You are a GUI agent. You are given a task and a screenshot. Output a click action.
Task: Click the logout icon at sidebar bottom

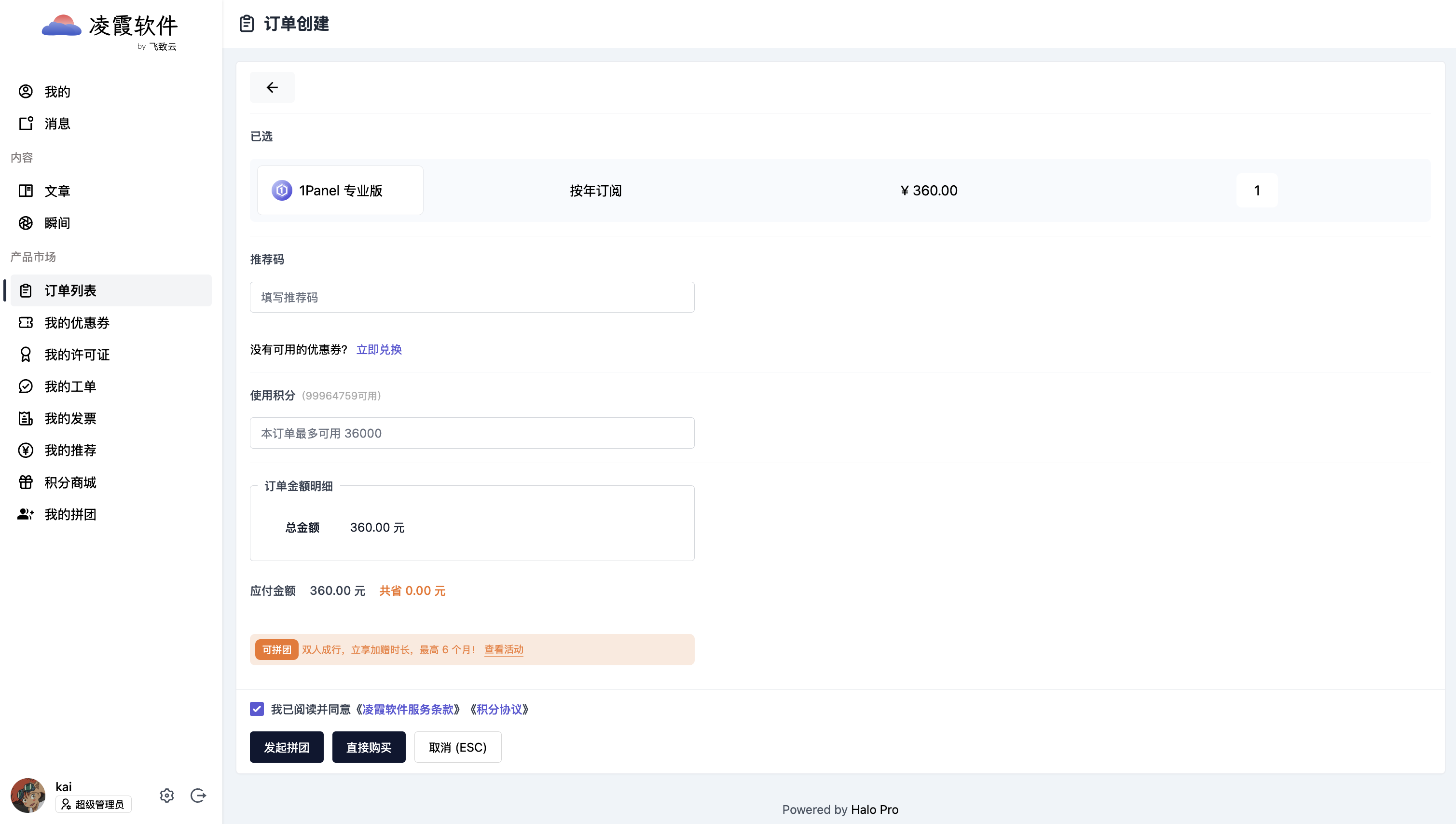tap(198, 795)
